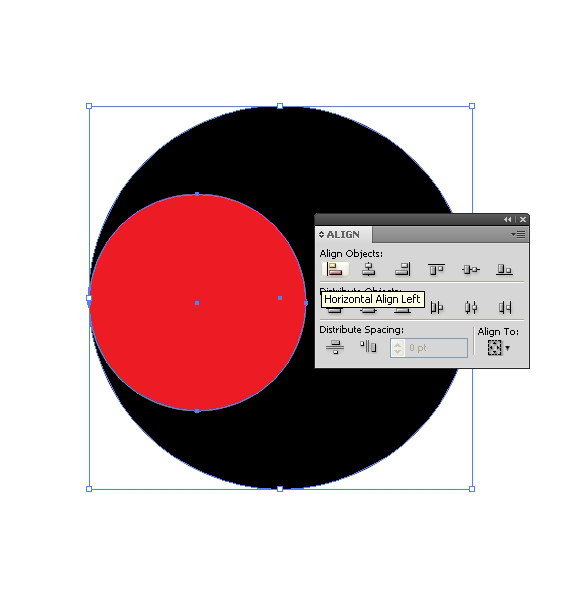Click the spacing value stepper arrows
This screenshot has width=580, height=600.
point(398,348)
